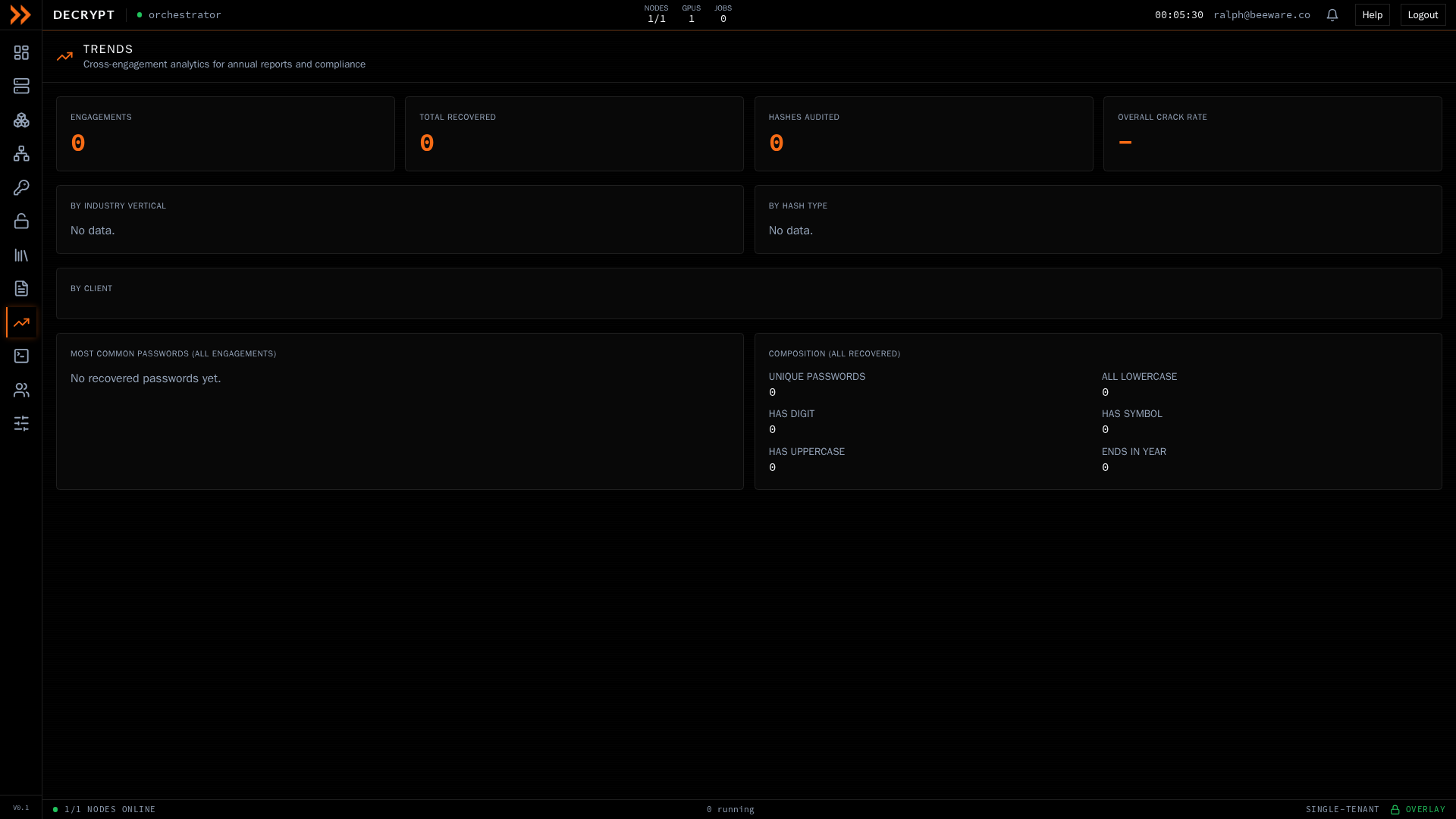Click '1/1 NODES ONLINE' in status bar
This screenshot has width=1456, height=819.
tap(110, 809)
